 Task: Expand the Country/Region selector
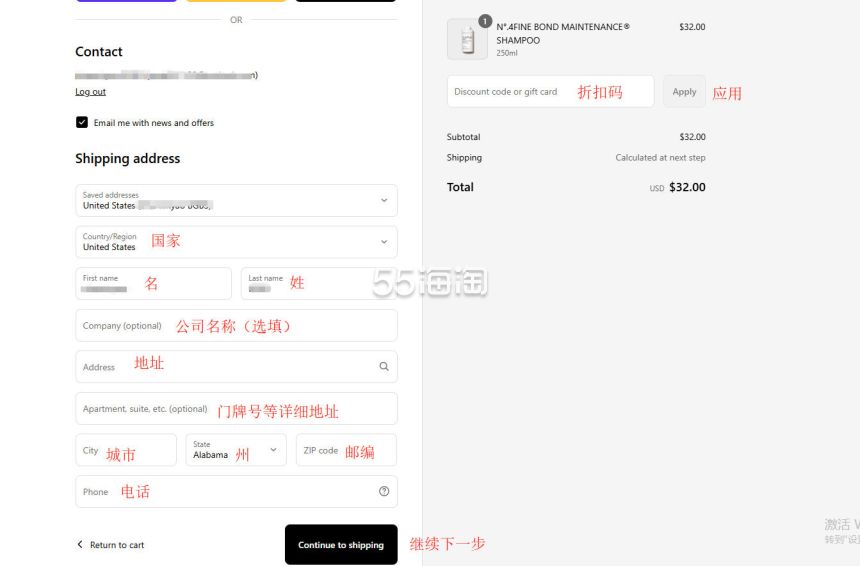(x=236, y=242)
